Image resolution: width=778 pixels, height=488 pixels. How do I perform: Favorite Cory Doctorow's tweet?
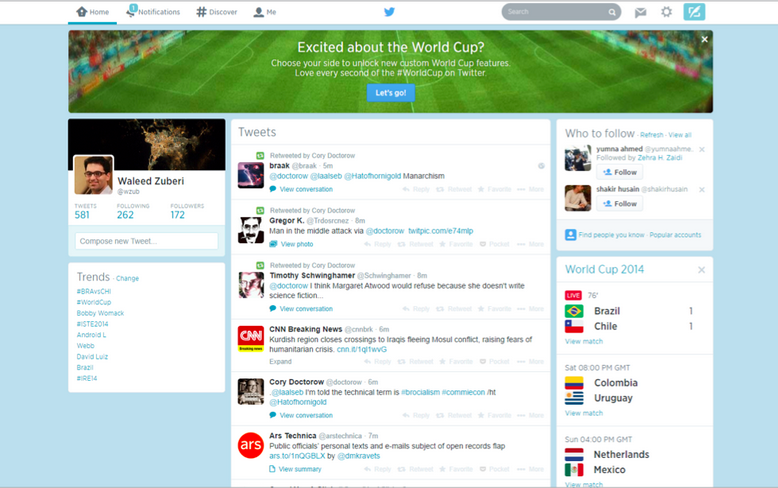click(x=494, y=416)
